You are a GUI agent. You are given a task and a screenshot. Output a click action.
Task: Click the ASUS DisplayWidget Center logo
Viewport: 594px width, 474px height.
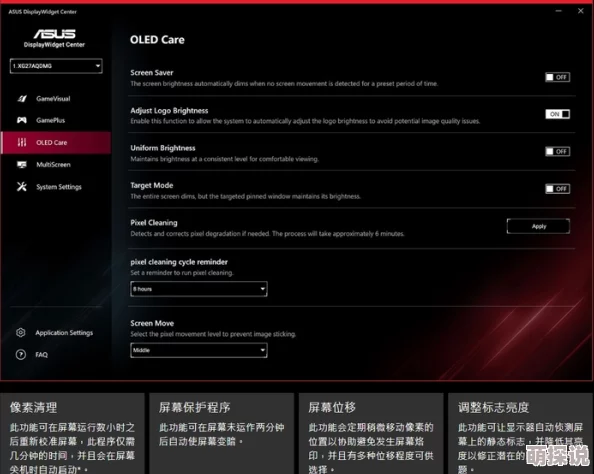tap(55, 38)
